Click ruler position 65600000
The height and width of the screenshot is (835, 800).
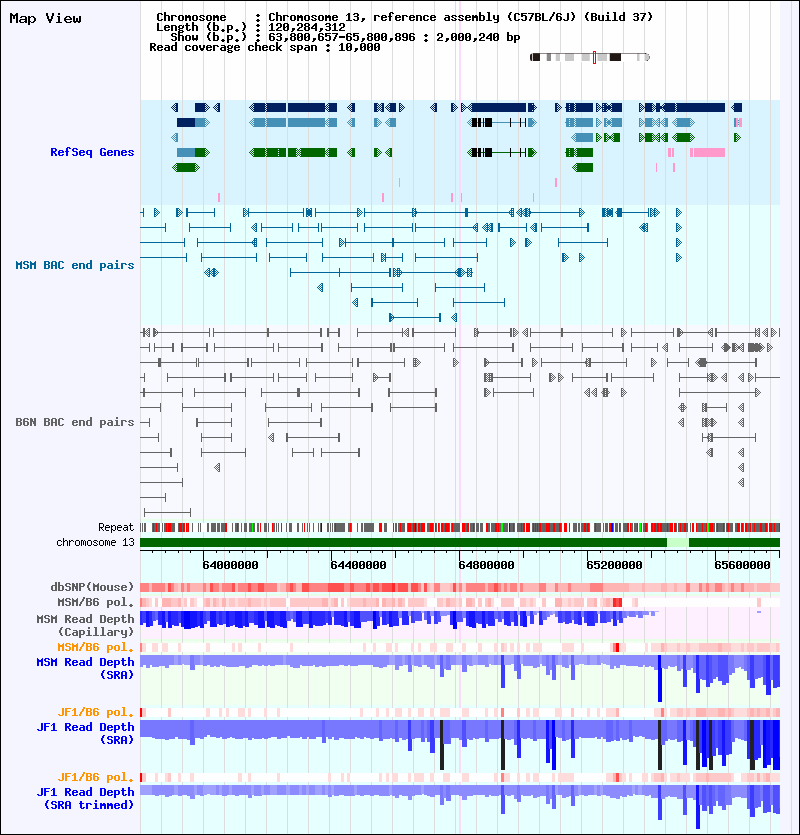pos(742,565)
